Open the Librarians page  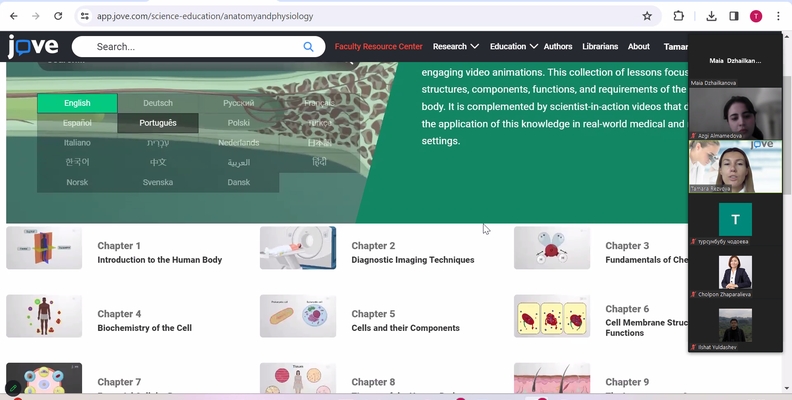[x=600, y=46]
